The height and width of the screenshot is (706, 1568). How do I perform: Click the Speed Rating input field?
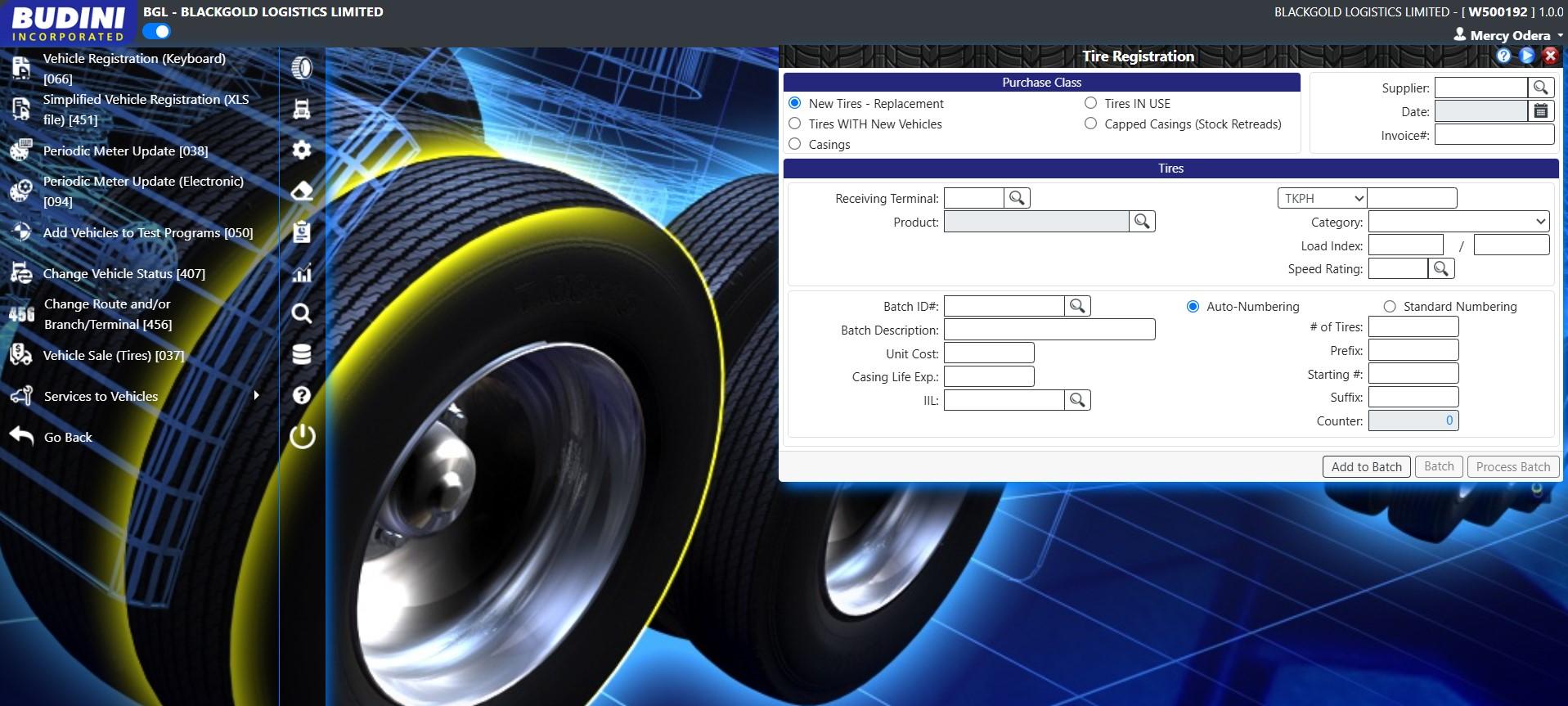[1399, 268]
